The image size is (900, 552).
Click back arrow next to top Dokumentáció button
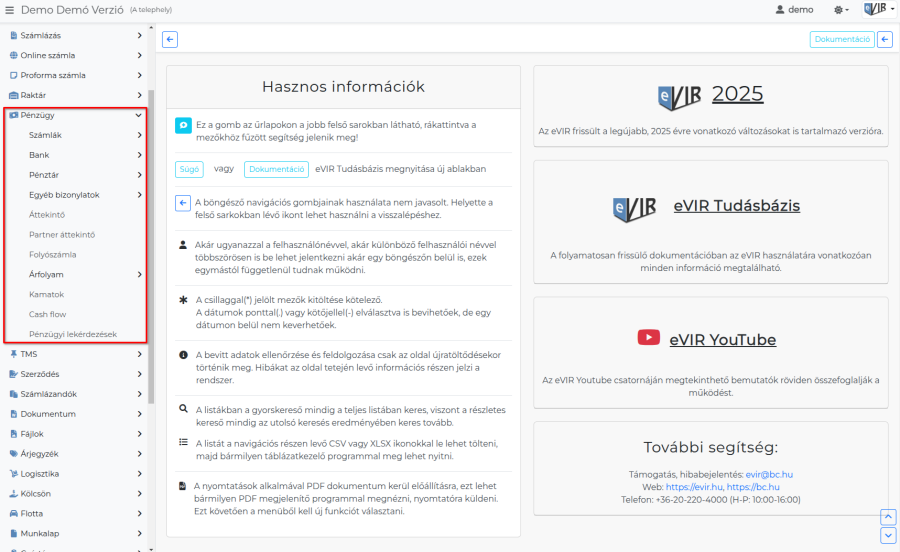point(885,40)
